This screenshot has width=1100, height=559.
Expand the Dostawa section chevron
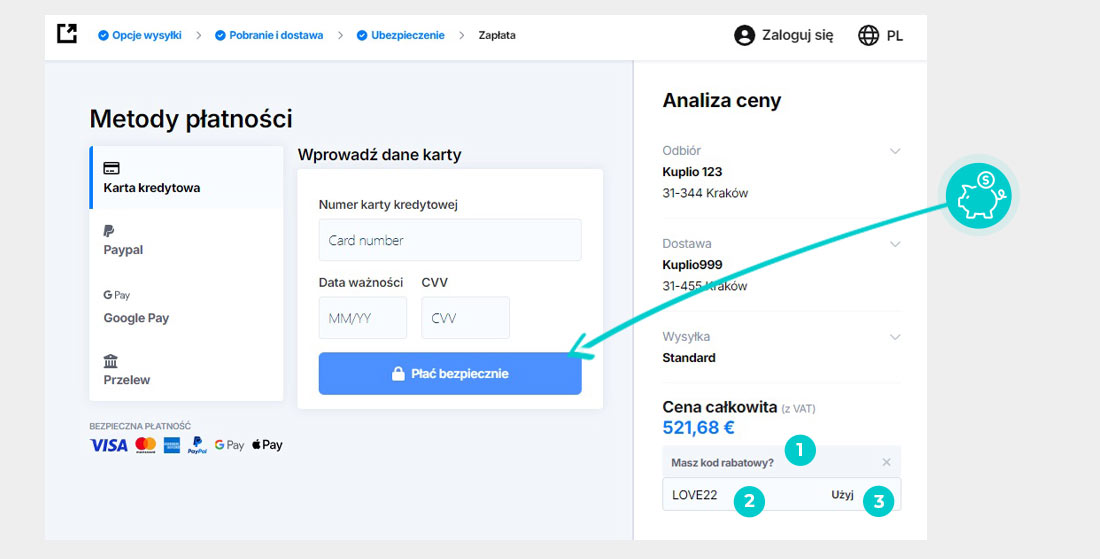894,244
